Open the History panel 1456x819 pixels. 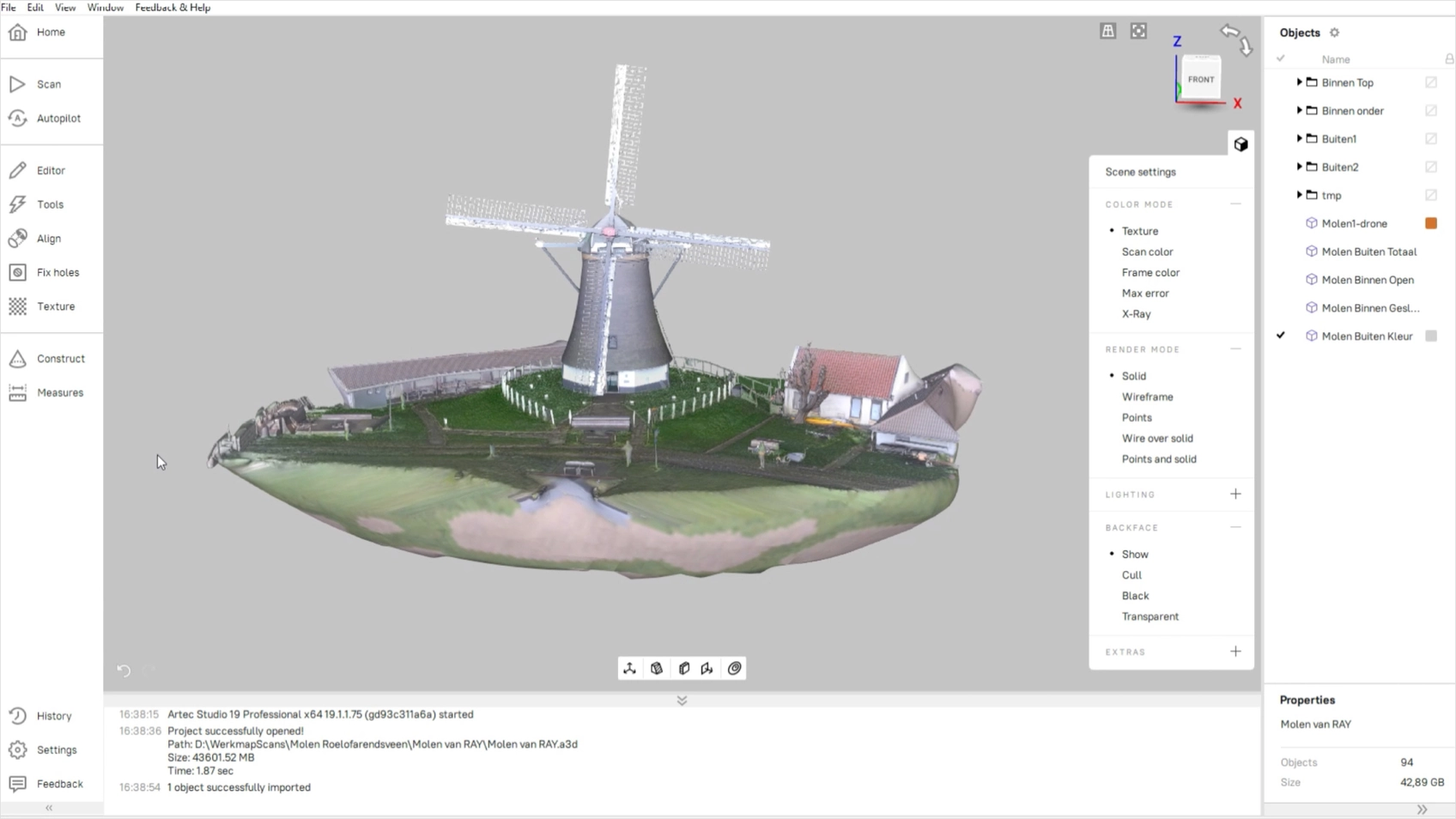53,716
